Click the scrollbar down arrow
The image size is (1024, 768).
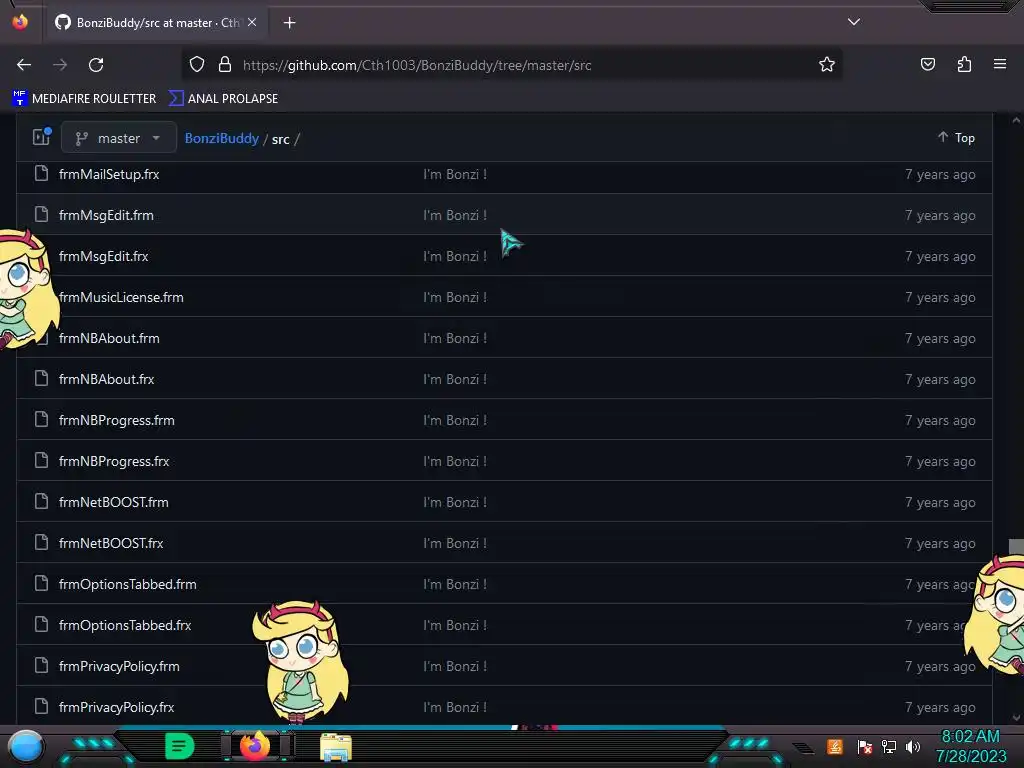(x=1016, y=718)
